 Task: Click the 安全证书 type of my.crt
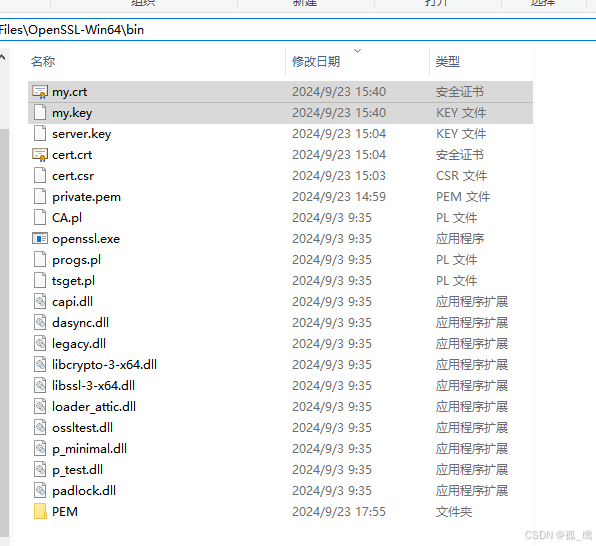tap(460, 92)
